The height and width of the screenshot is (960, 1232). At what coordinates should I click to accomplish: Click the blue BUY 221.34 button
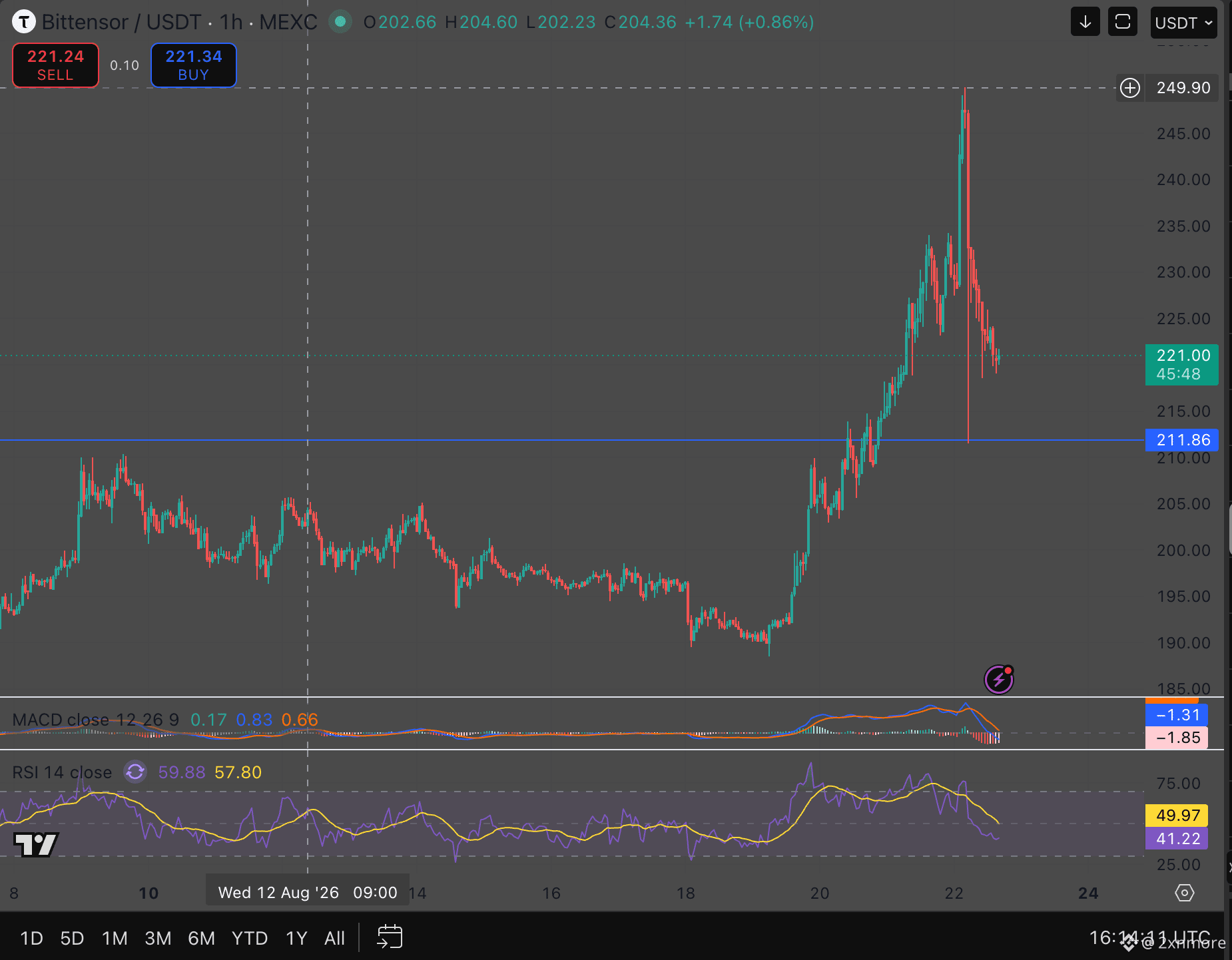(x=193, y=65)
